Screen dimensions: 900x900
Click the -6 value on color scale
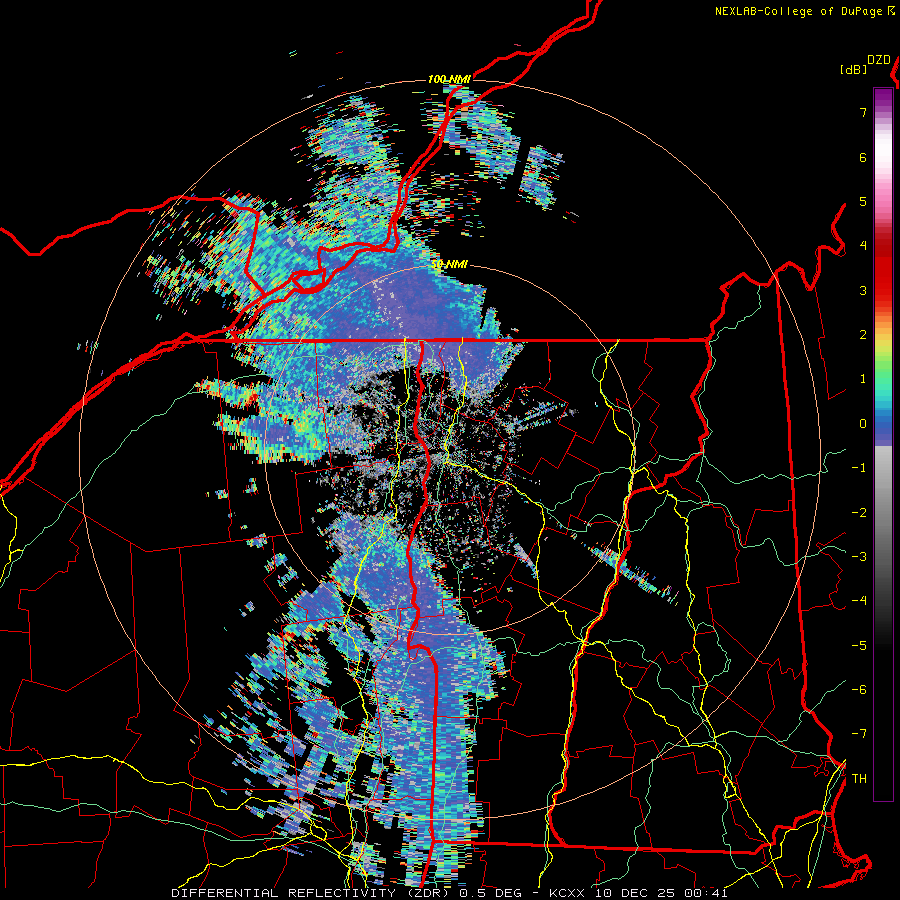click(x=859, y=690)
